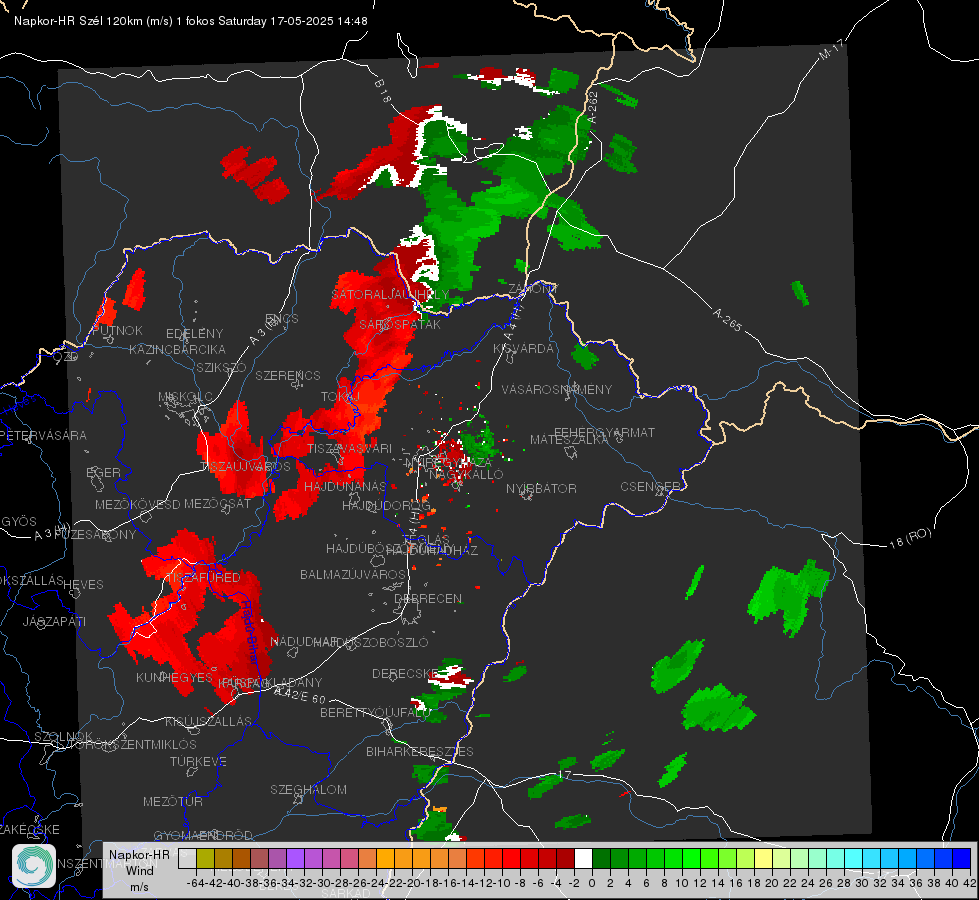979x900 pixels.
Task: Click the white legend swatch between -2 and 0
Action: pyautogui.click(x=583, y=859)
